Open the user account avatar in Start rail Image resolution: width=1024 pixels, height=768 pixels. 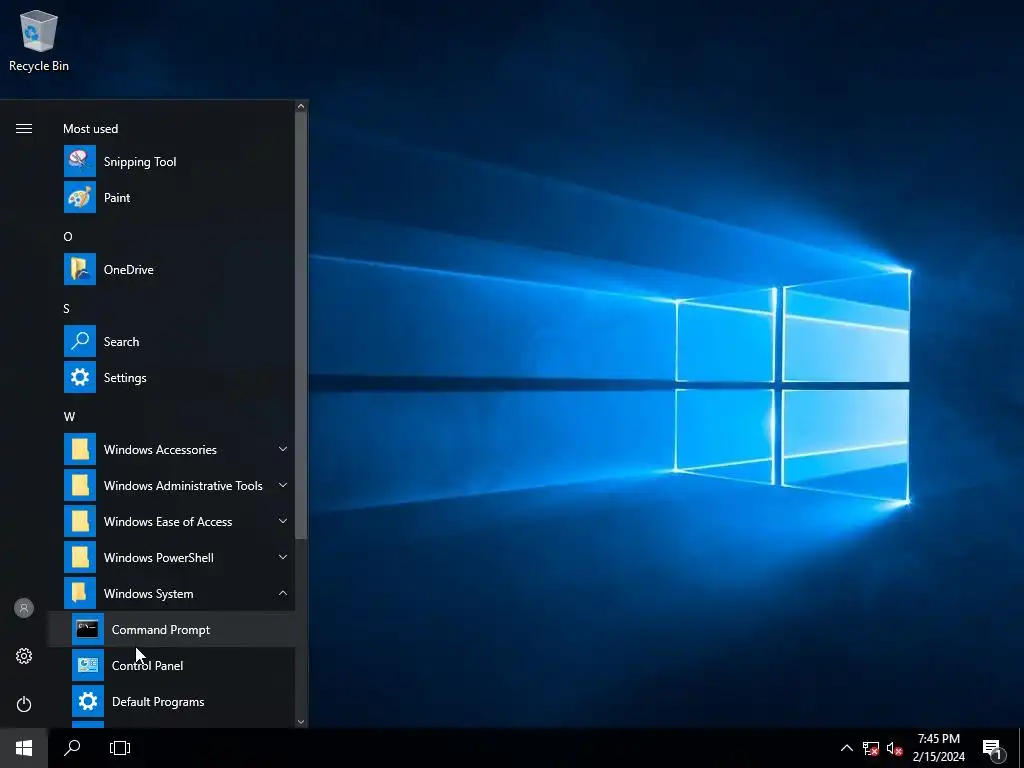[24, 608]
